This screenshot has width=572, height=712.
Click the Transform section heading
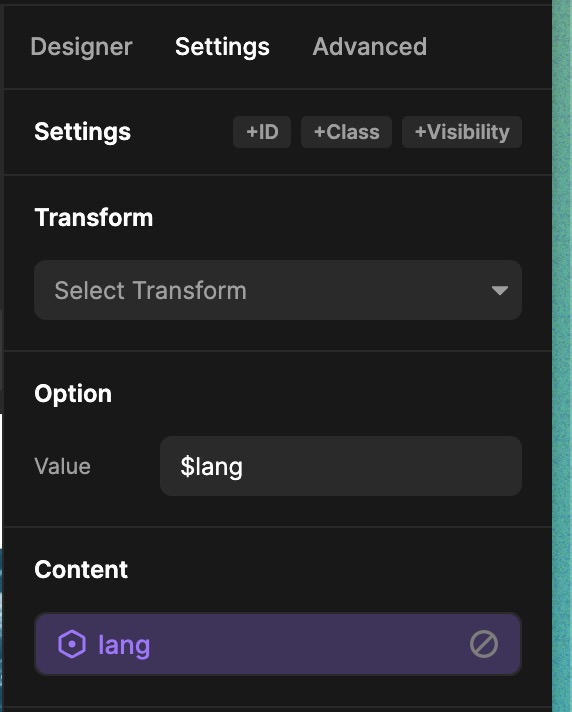94,218
